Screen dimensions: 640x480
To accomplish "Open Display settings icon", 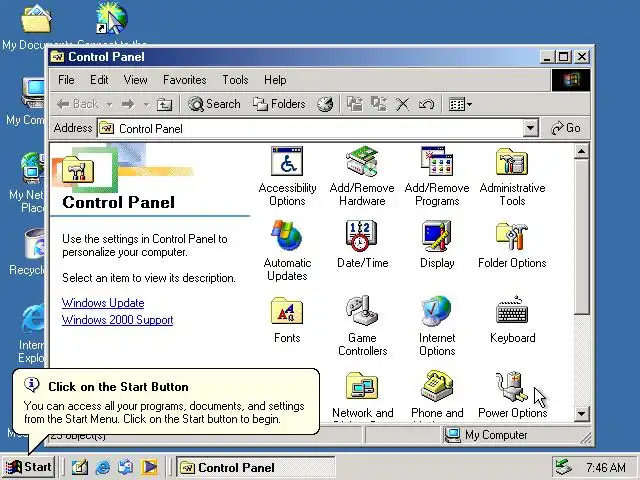I will pos(437,236).
